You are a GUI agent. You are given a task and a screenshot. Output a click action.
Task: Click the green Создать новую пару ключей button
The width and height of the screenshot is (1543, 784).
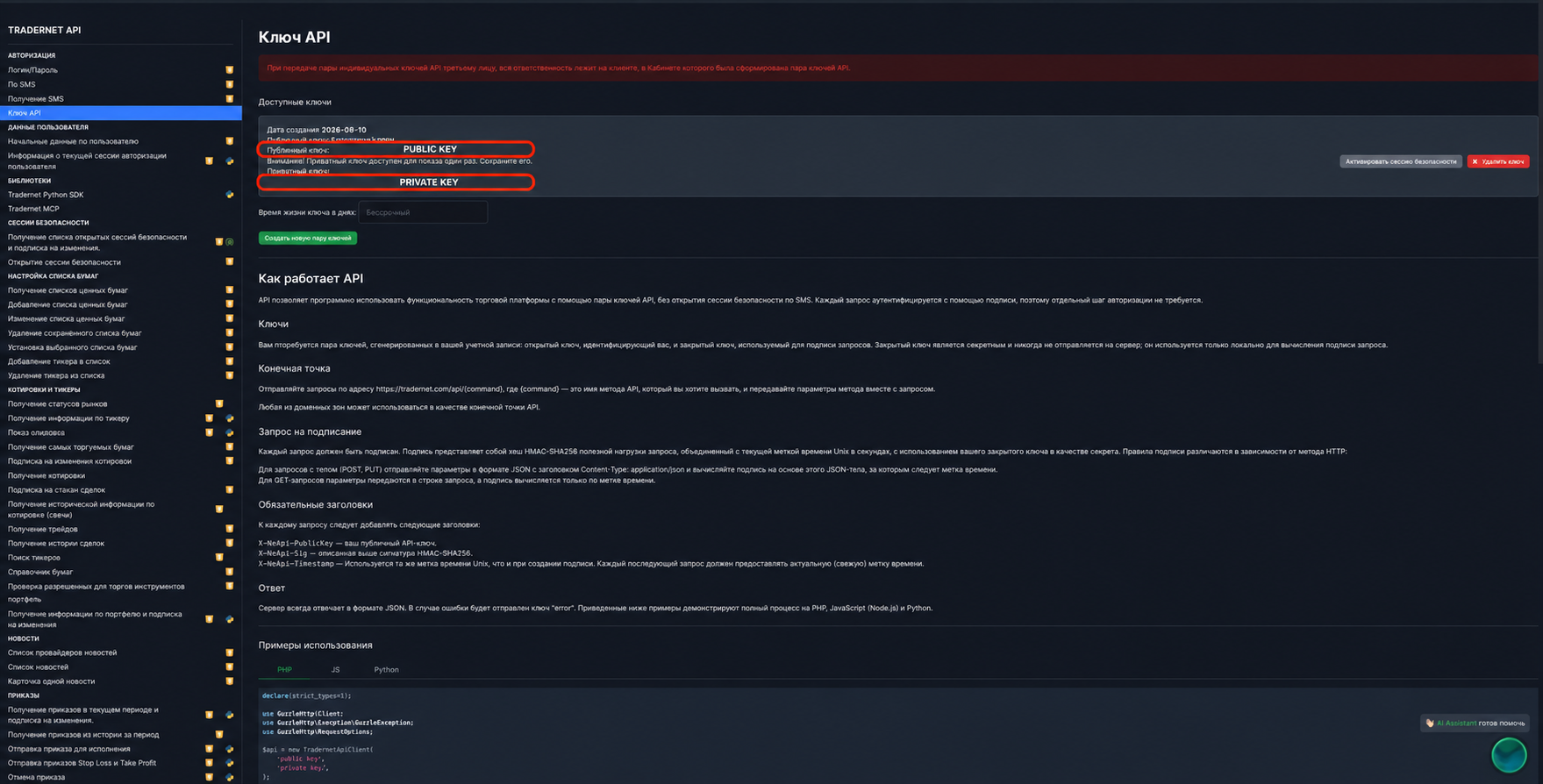pos(308,238)
